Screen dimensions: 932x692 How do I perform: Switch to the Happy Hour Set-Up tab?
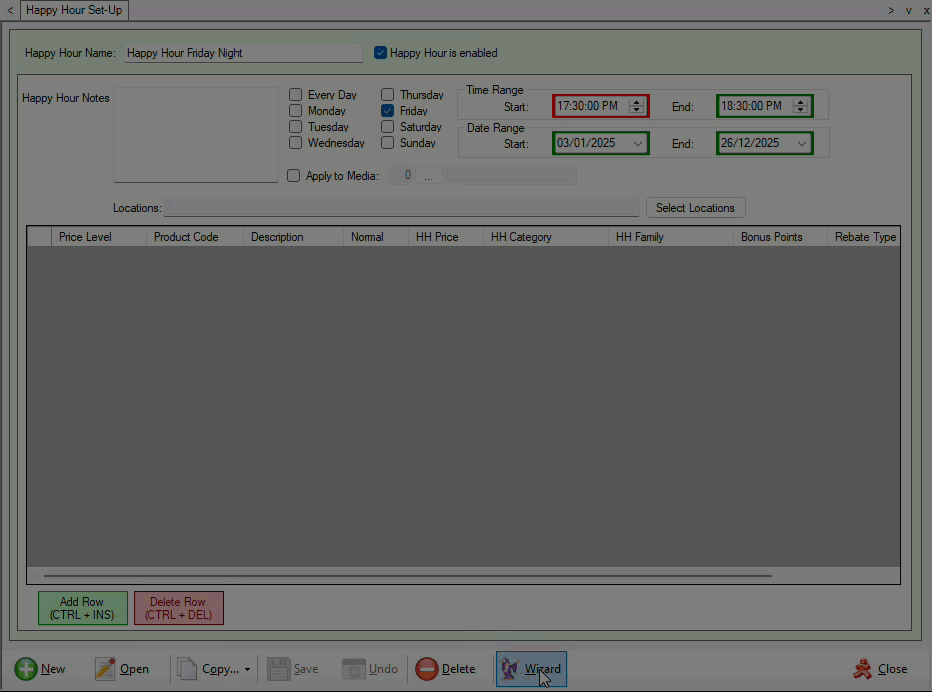[x=74, y=10]
